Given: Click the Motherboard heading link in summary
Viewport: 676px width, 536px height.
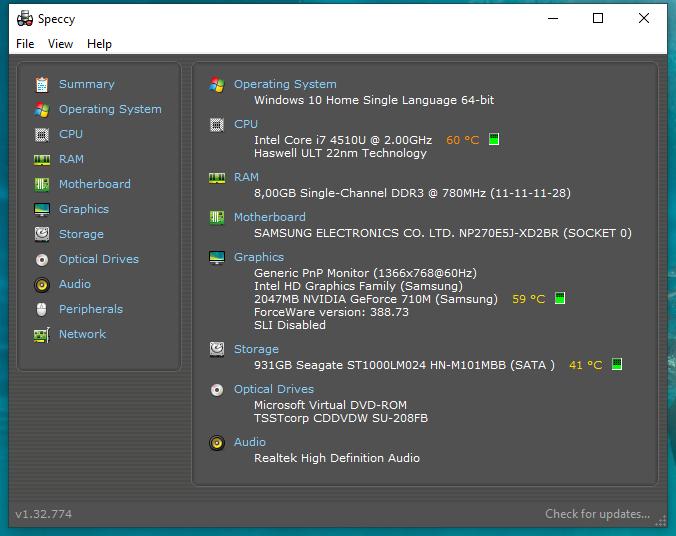Looking at the screenshot, I should coord(269,217).
